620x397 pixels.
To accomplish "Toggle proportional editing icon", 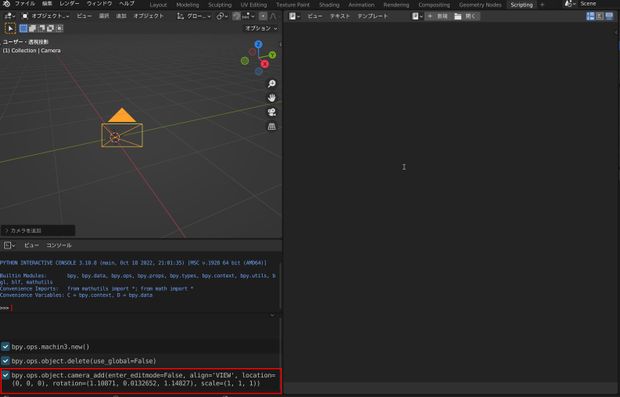I will [263, 16].
